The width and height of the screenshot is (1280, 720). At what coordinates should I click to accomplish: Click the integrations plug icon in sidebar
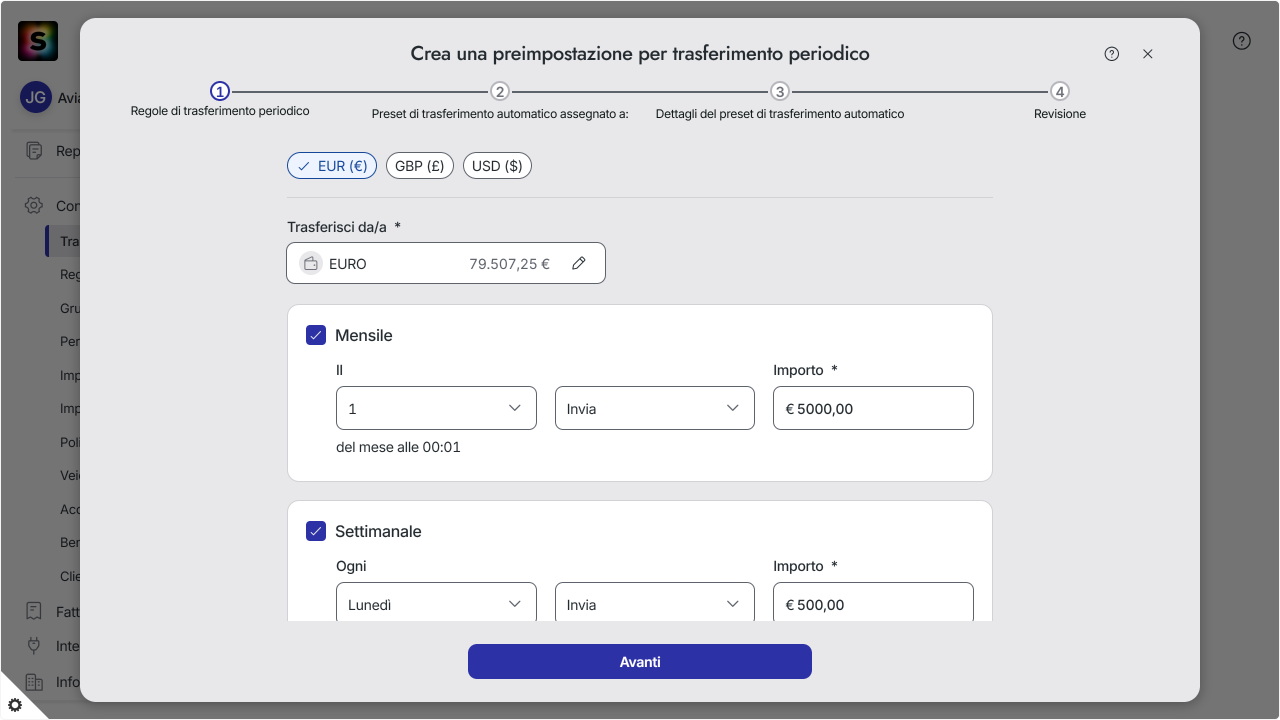pos(34,646)
